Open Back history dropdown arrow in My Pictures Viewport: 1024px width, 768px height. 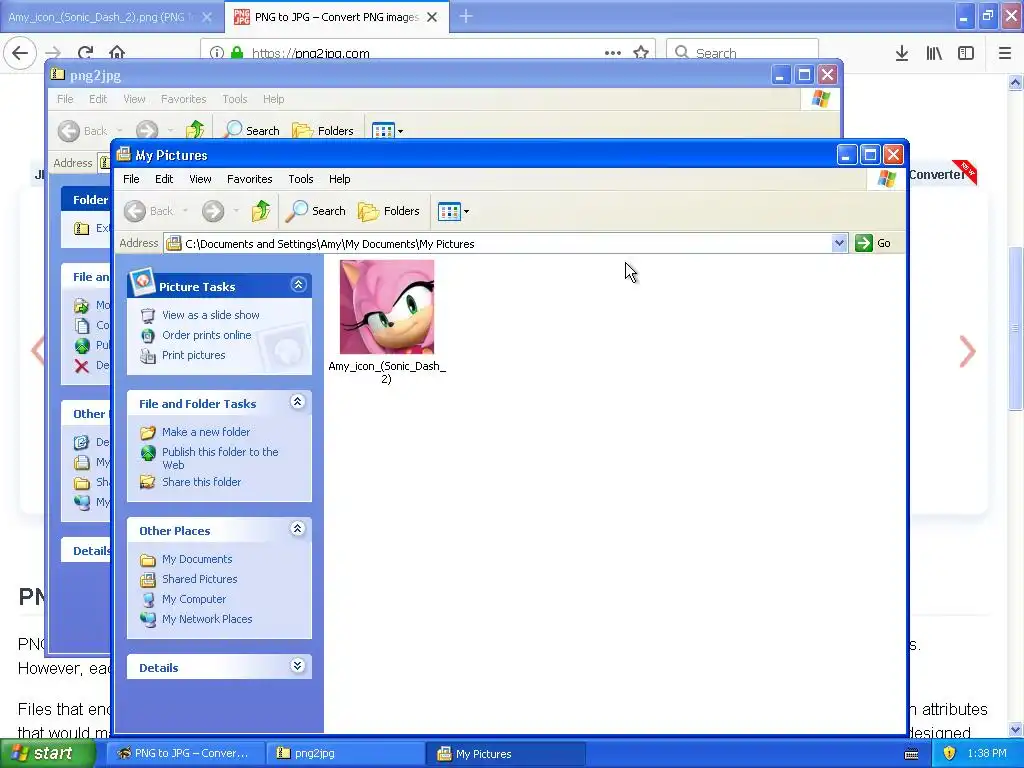[185, 211]
